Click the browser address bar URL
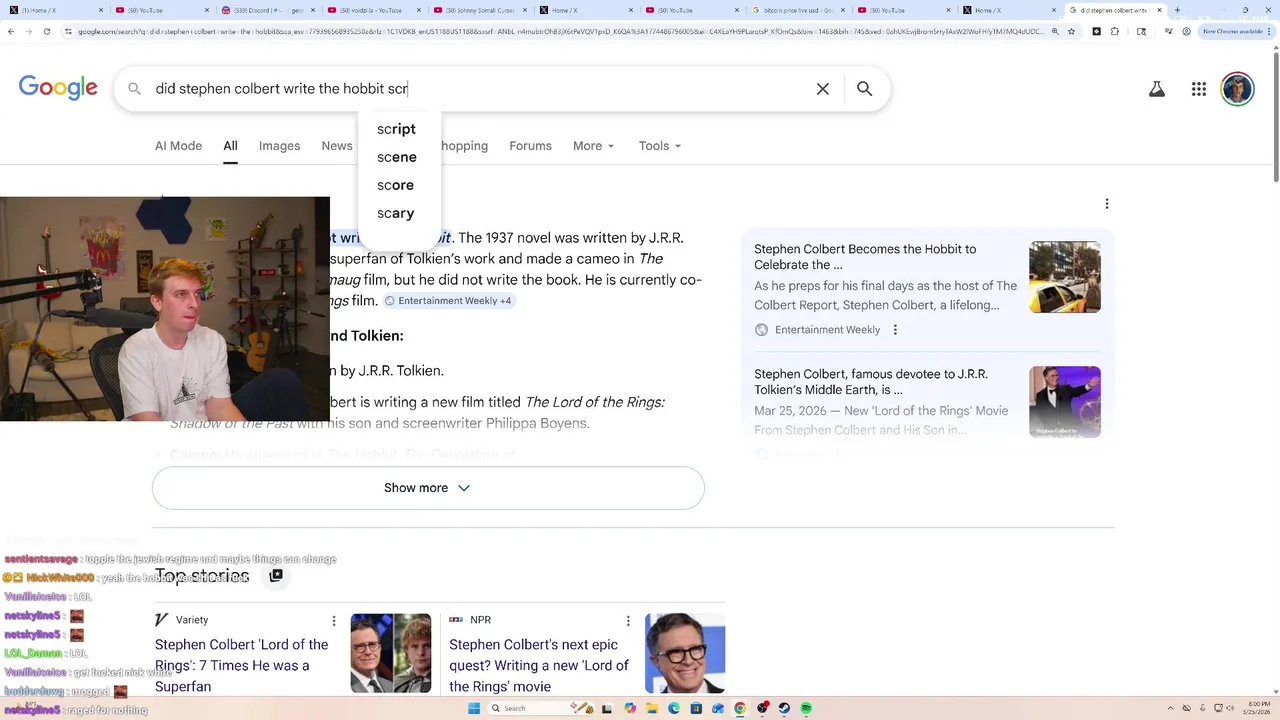This screenshot has height=720, width=1280. tap(560, 31)
